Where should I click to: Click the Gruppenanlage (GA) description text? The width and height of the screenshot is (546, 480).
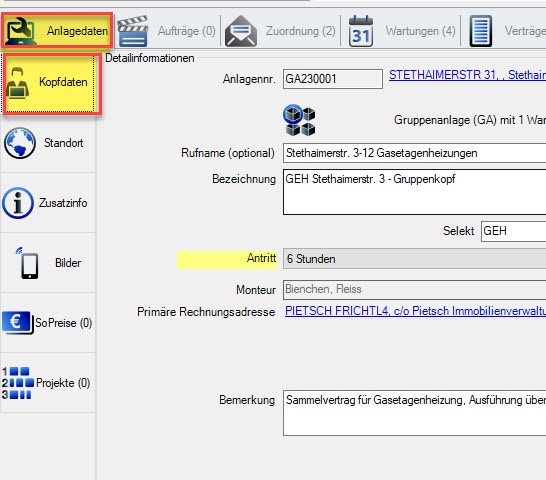click(470, 120)
